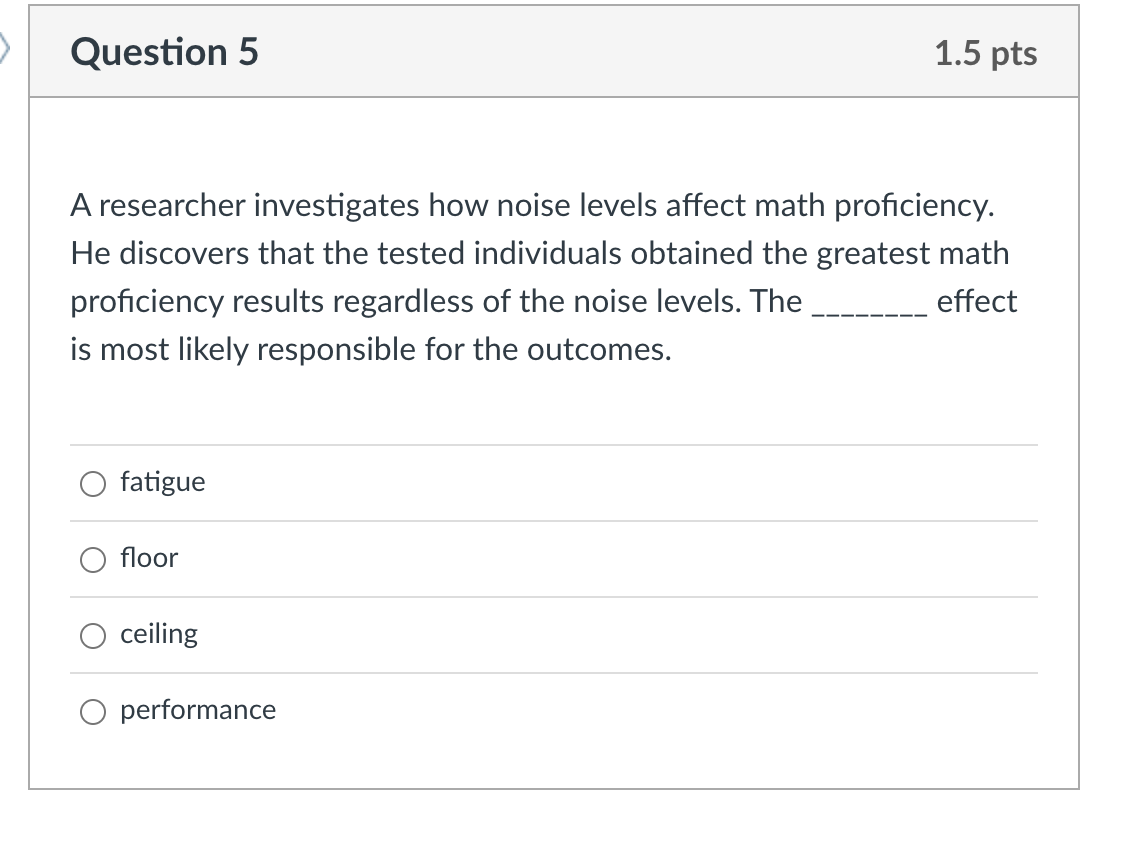Mark the ceiling radio button
The height and width of the screenshot is (842, 1138).
click(93, 636)
